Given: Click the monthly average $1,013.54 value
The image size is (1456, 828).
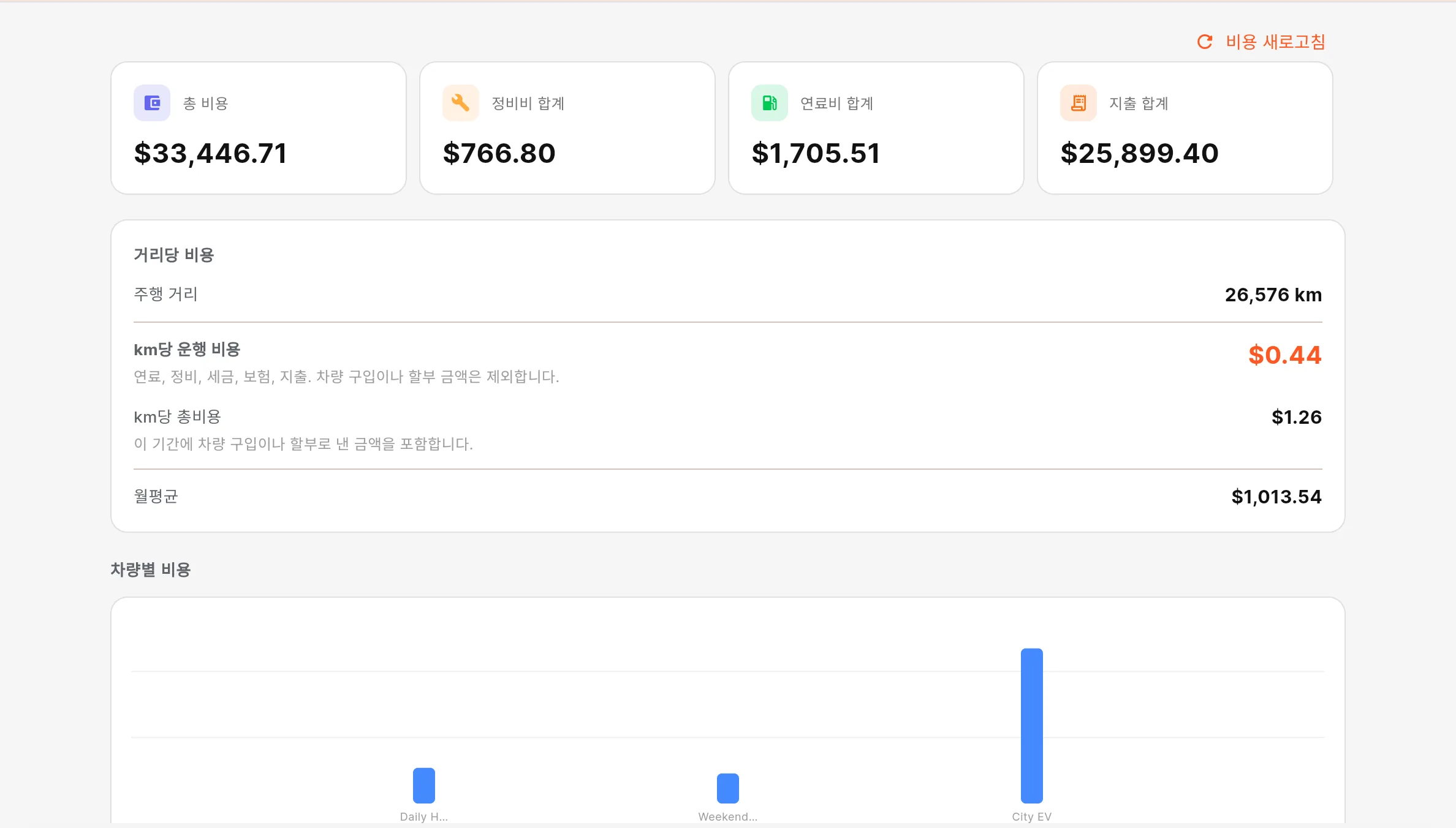Looking at the screenshot, I should pos(1277,497).
